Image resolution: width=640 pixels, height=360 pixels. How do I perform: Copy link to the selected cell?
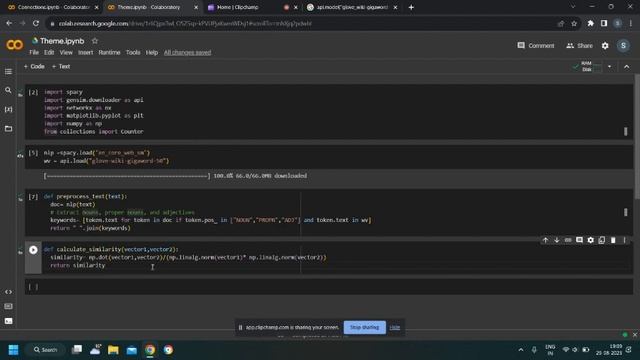568,240
